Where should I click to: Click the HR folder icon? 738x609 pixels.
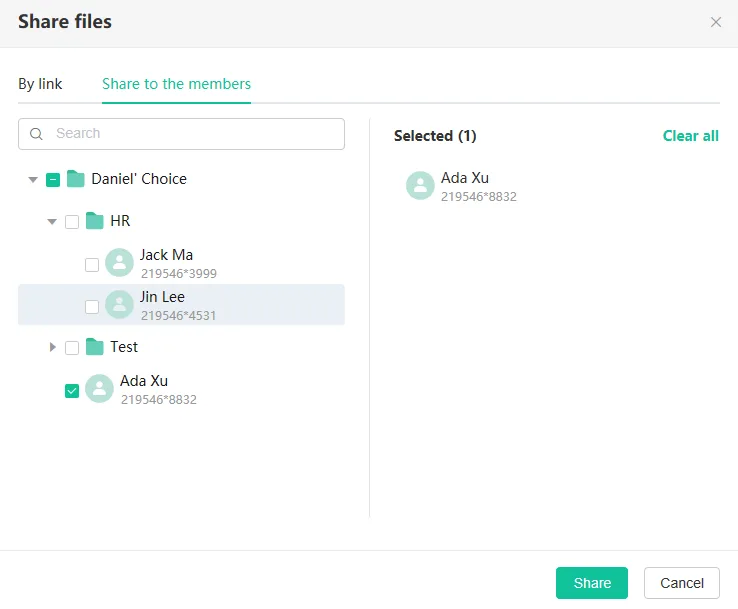95,221
